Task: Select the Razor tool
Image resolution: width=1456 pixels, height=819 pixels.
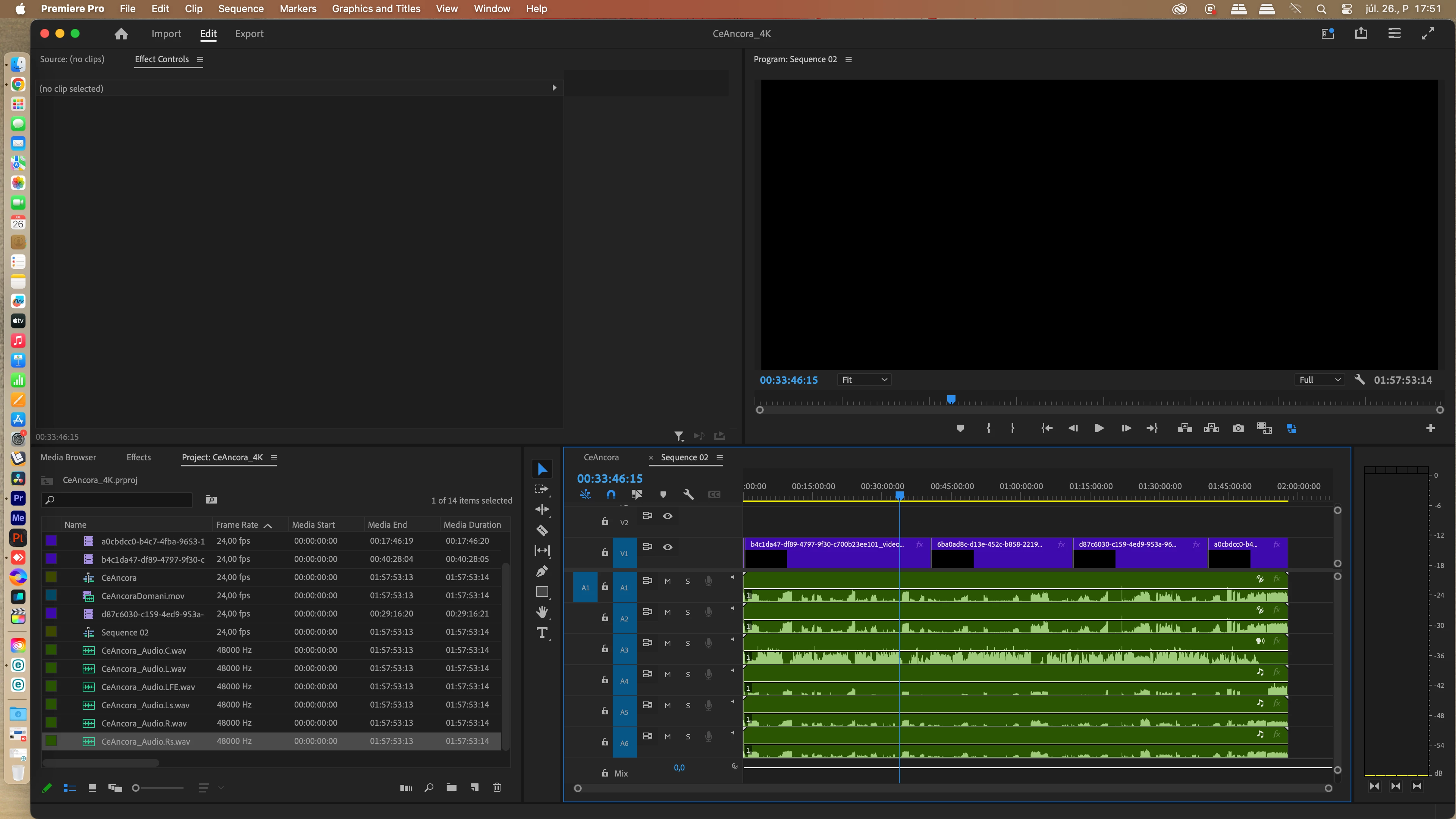Action: pos(541,530)
